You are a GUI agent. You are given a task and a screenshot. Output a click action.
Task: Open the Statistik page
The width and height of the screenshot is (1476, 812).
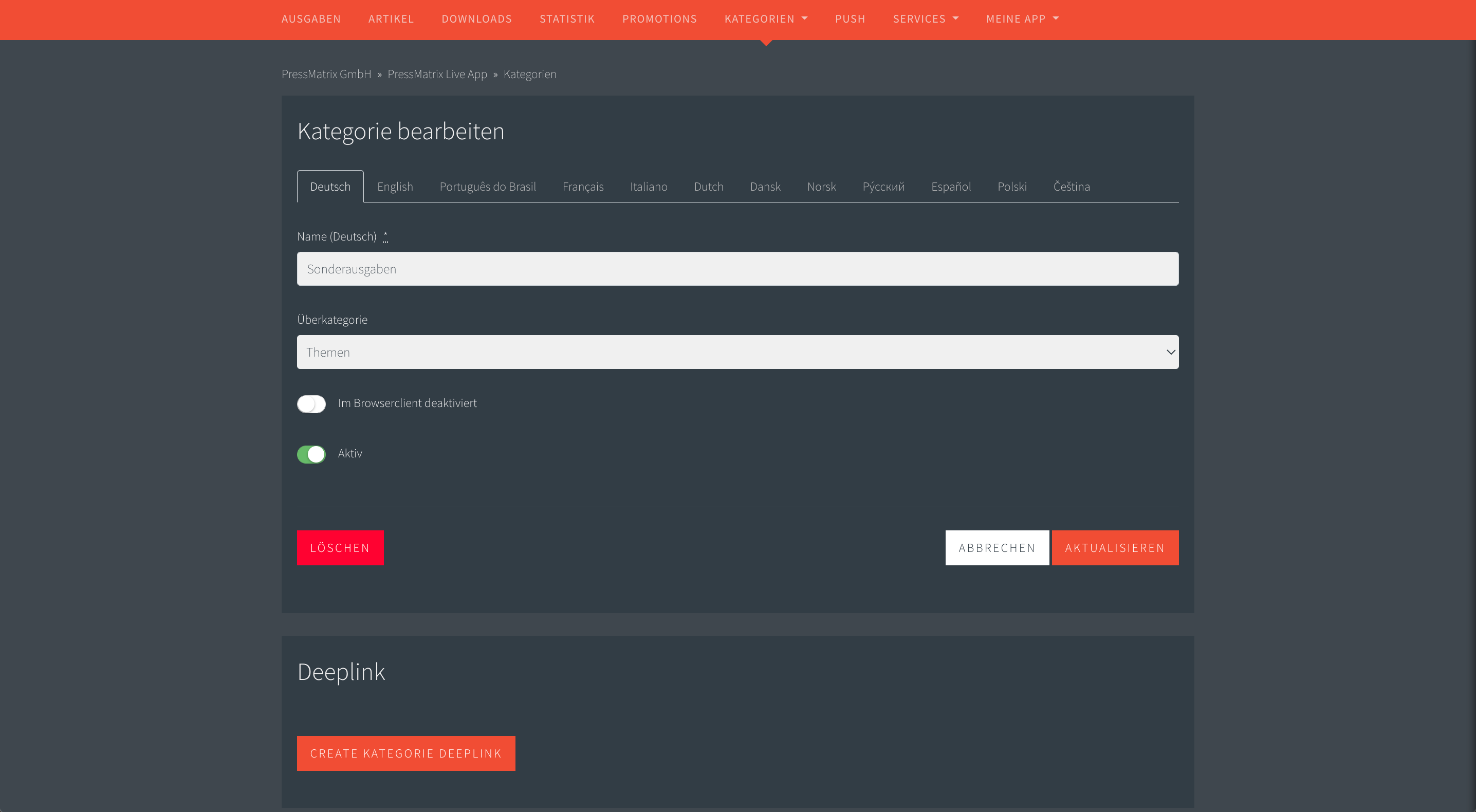(567, 19)
